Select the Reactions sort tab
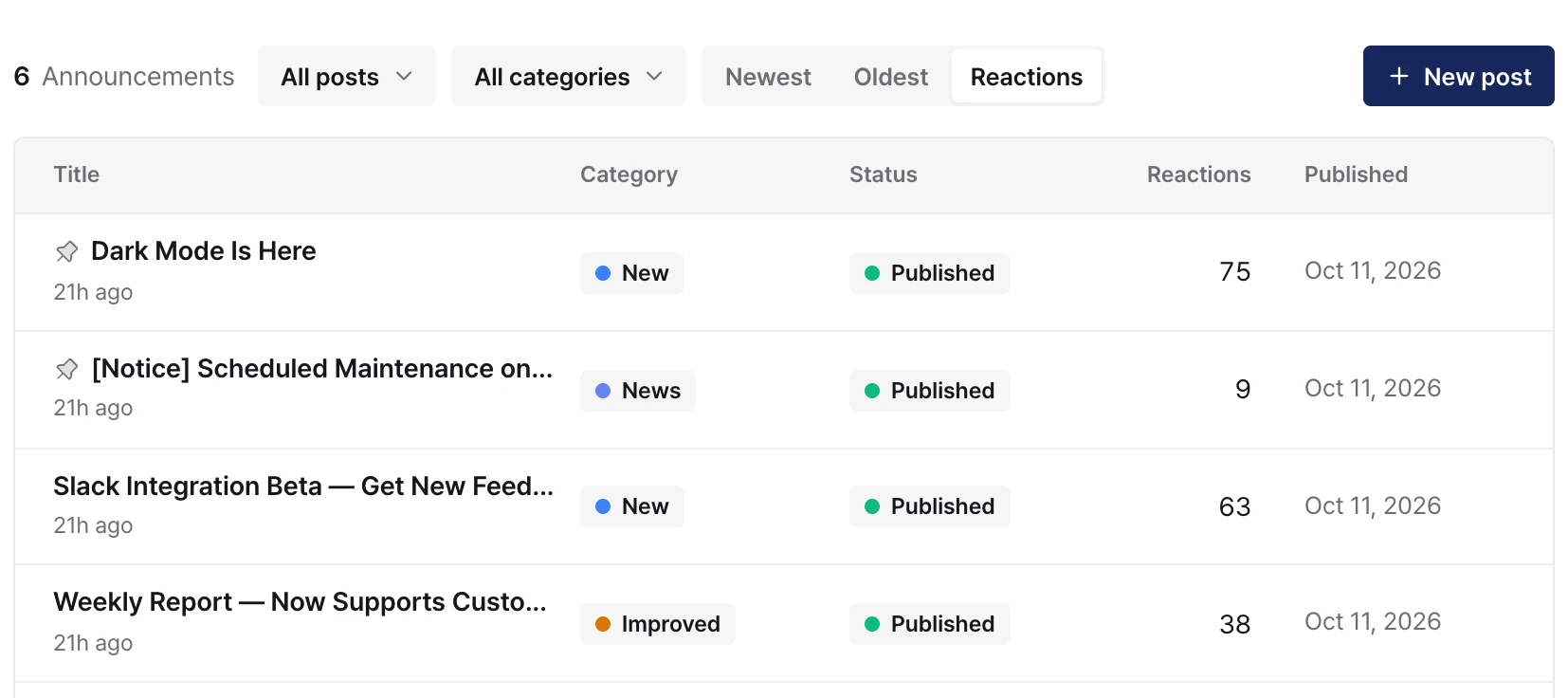 [x=1027, y=77]
